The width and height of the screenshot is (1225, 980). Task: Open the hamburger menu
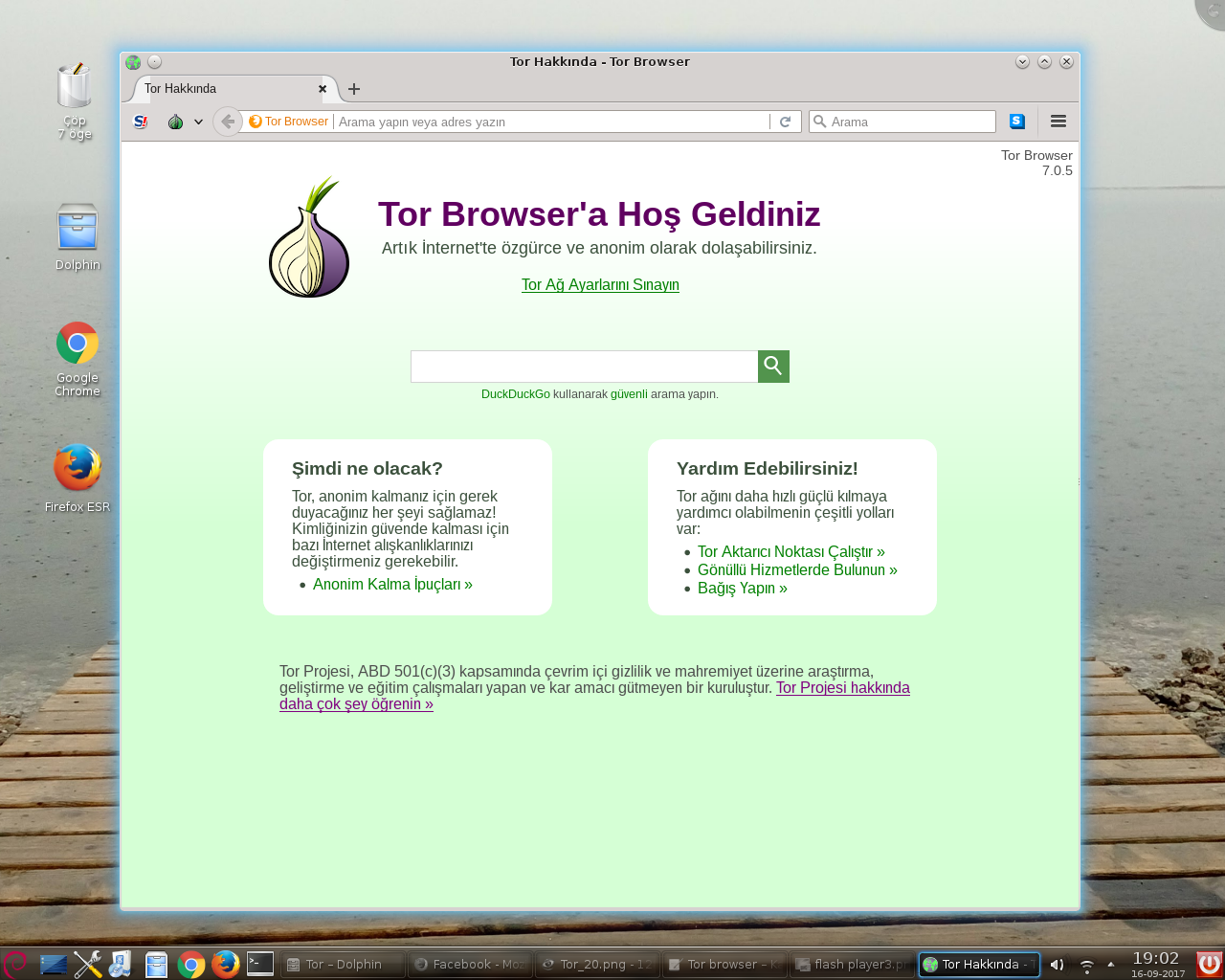point(1058,122)
